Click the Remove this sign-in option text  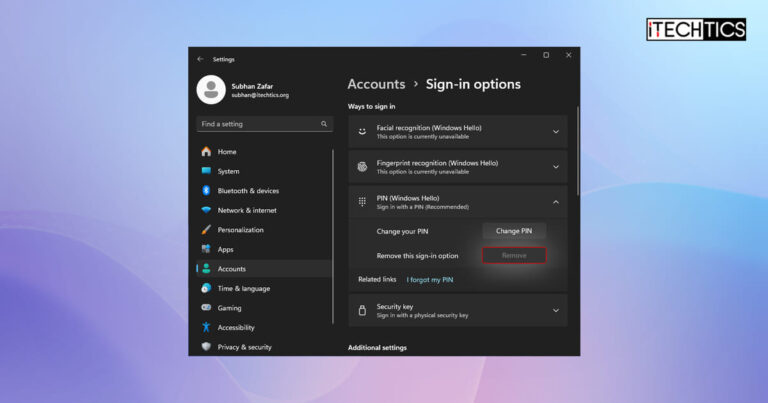point(417,256)
